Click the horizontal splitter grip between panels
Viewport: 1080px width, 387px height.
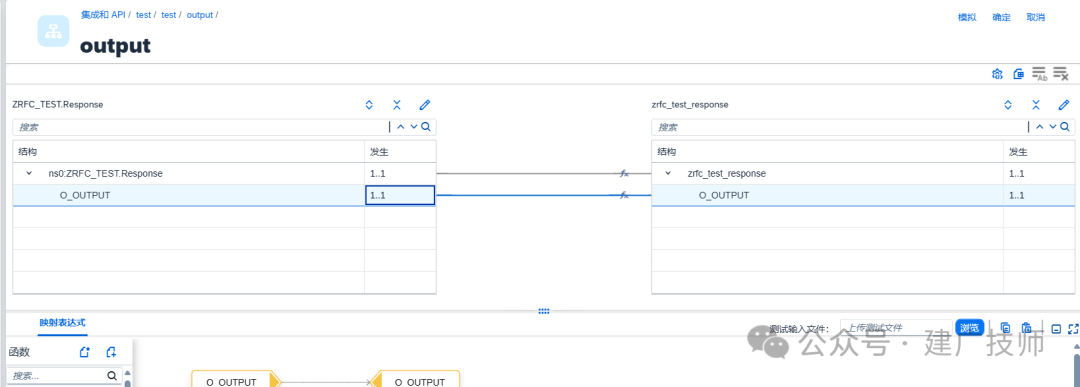tap(543, 311)
